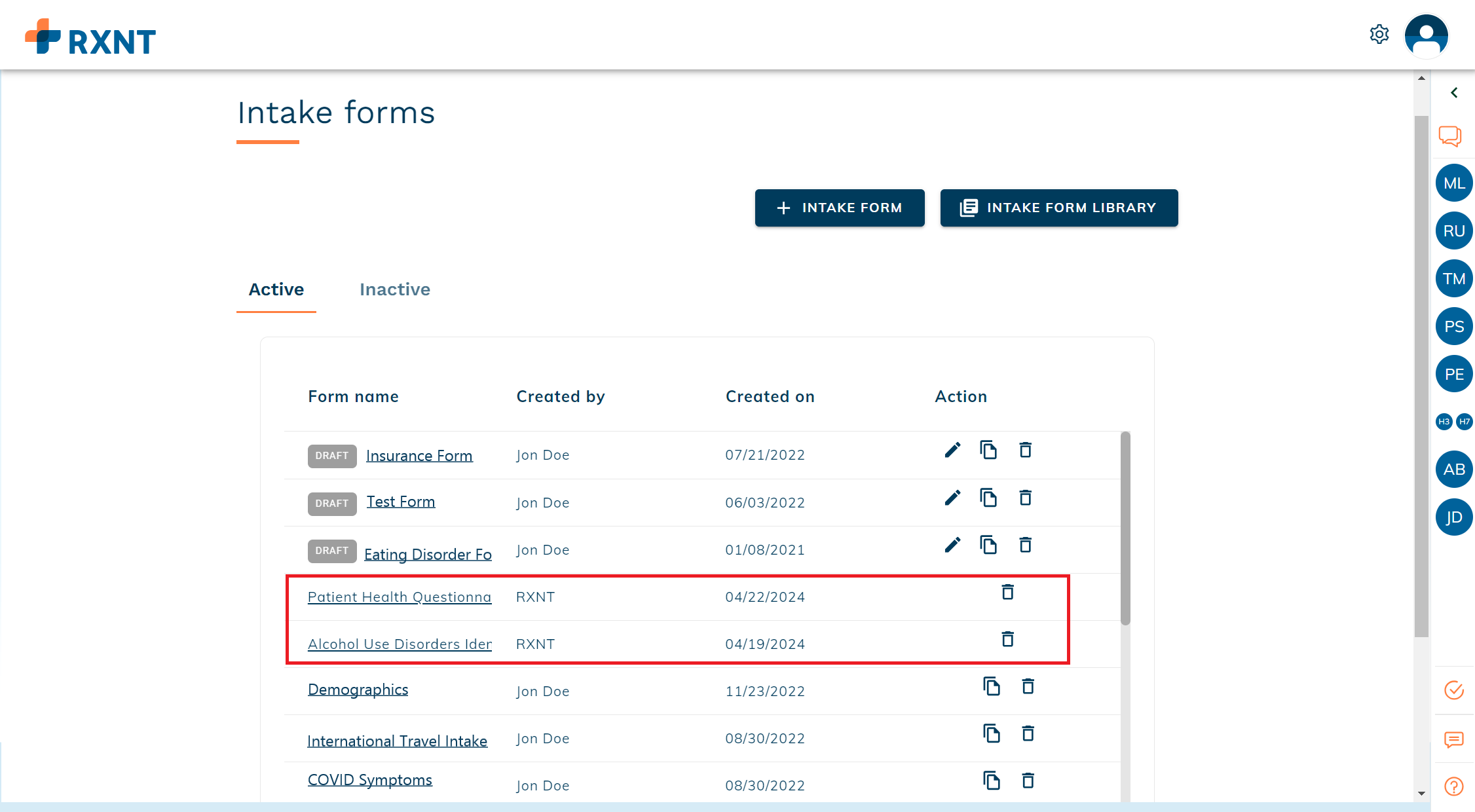Open the help question mark icon

[1454, 786]
